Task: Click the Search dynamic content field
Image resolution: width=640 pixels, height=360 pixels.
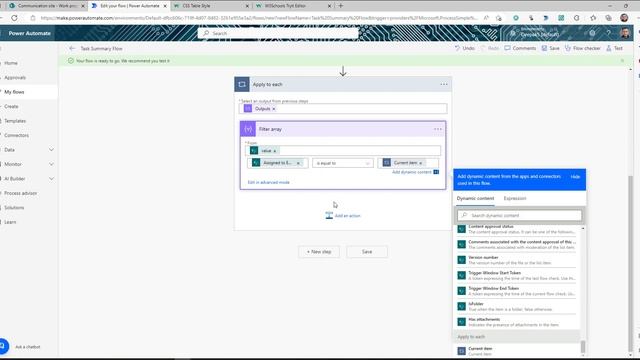Action: pyautogui.click(x=519, y=216)
